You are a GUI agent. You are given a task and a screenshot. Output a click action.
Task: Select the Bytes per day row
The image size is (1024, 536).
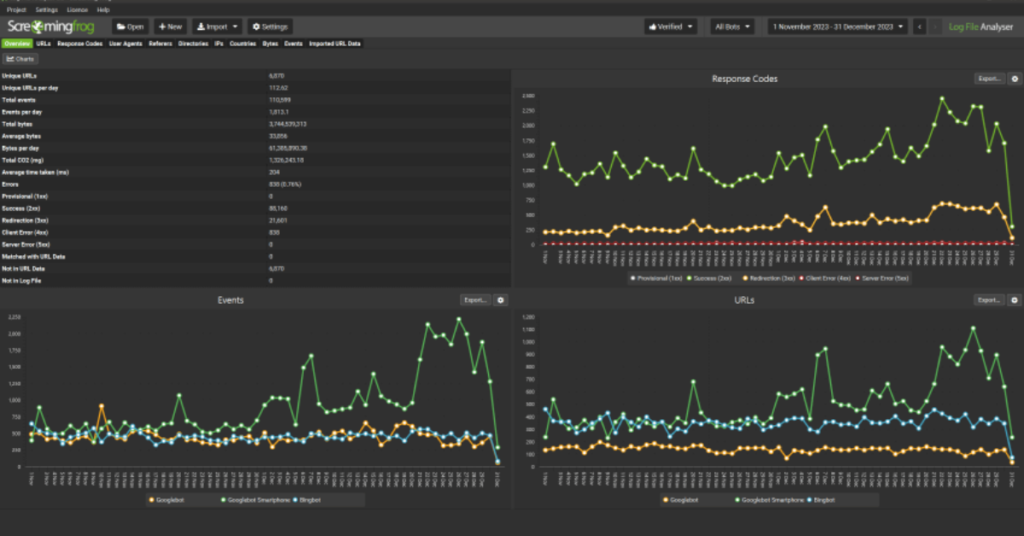click(255, 148)
